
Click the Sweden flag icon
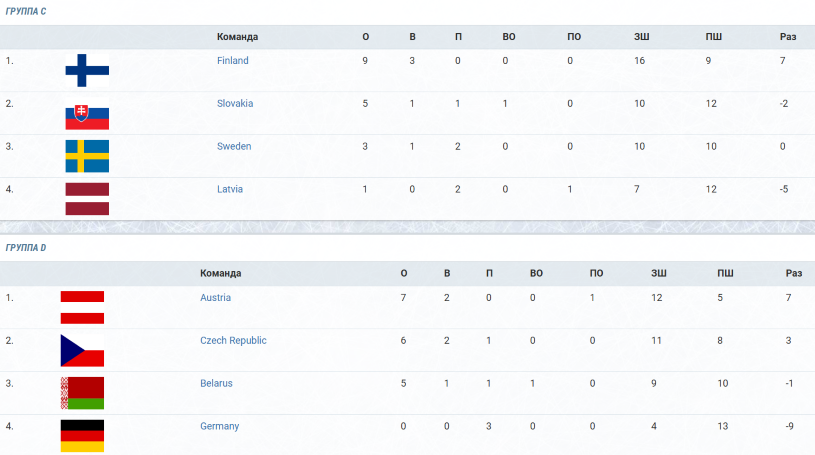pos(87,156)
